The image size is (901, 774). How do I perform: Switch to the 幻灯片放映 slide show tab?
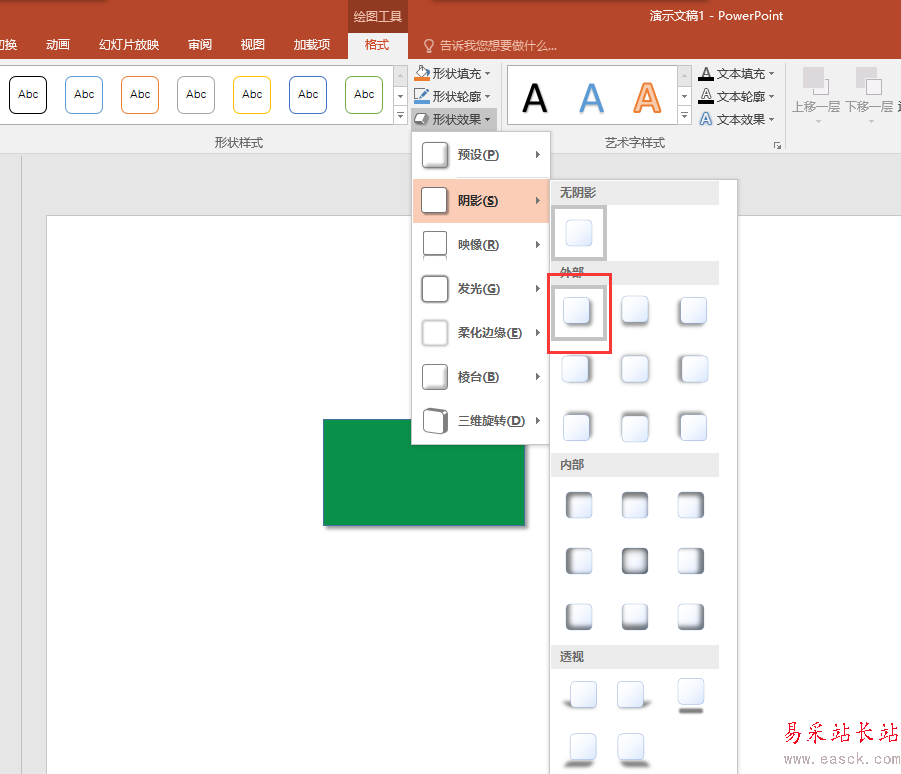coord(129,45)
